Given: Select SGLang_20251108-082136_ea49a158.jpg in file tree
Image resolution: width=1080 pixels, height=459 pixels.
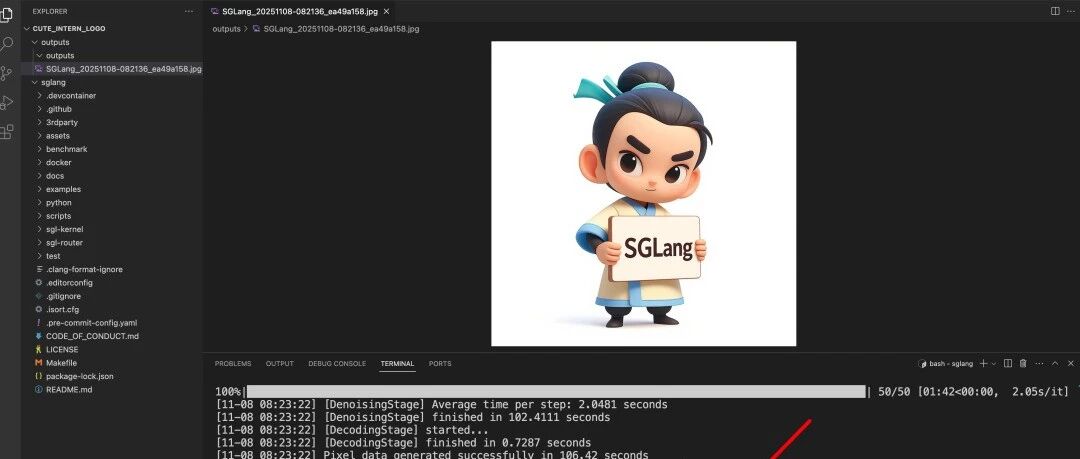Looking at the screenshot, I should pyautogui.click(x=123, y=69).
